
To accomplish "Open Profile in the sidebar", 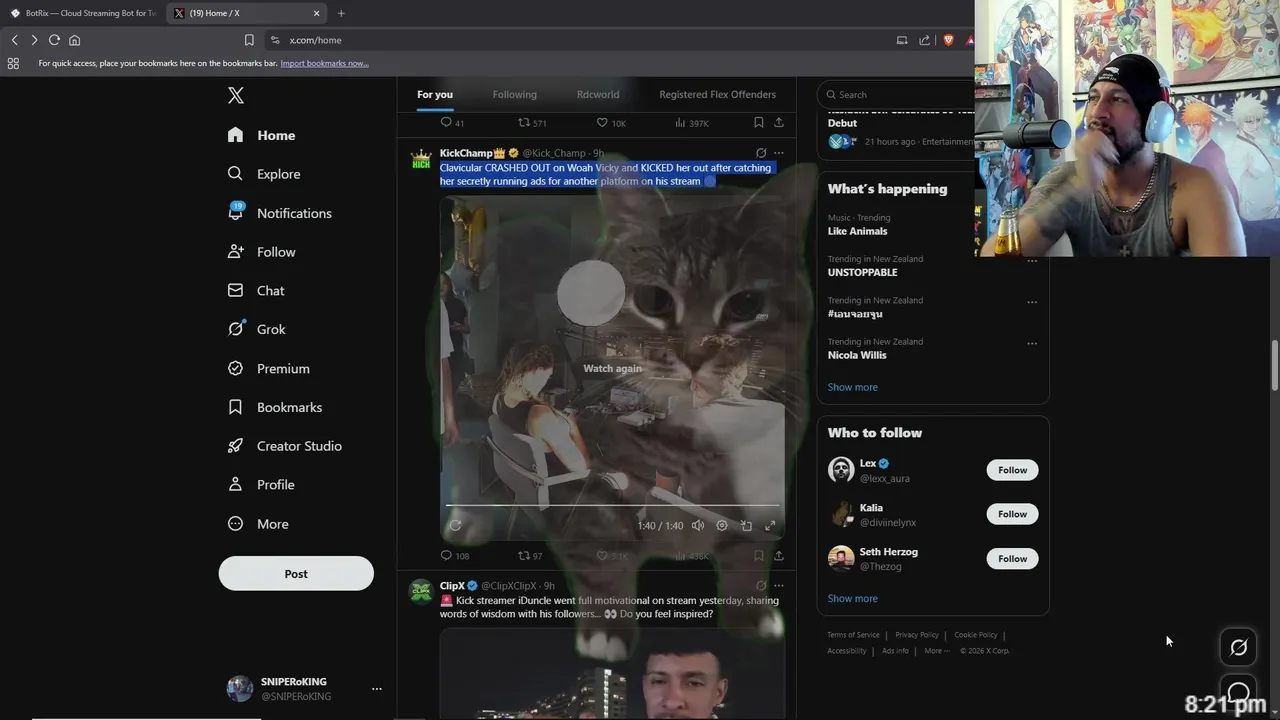I will pos(262,484).
